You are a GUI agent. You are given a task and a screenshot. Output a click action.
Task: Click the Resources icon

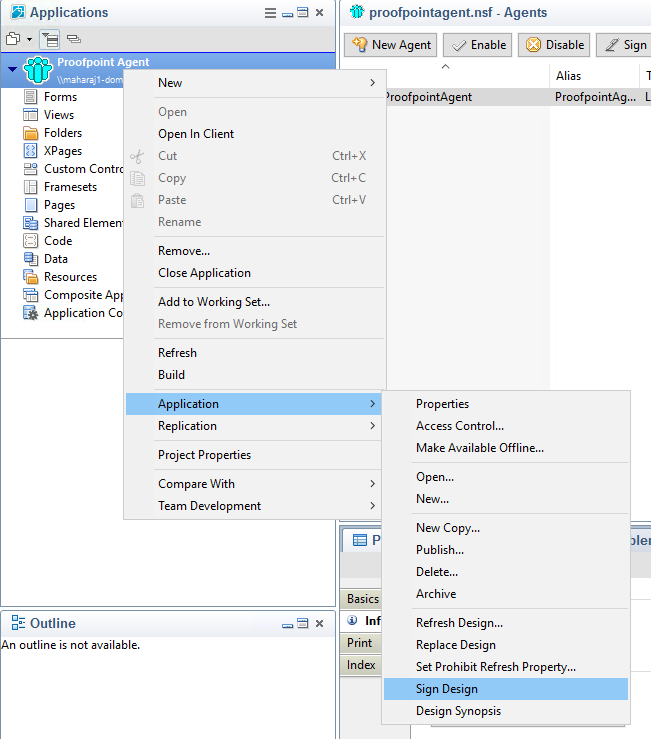click(x=30, y=277)
